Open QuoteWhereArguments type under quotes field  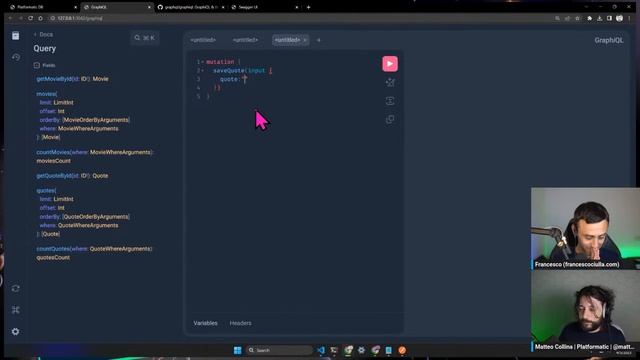click(88, 225)
